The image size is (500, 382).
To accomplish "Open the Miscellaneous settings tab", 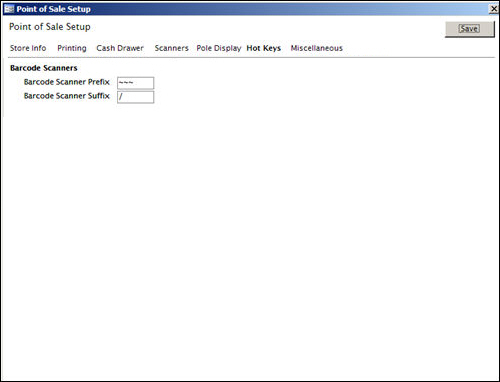I will [317, 48].
